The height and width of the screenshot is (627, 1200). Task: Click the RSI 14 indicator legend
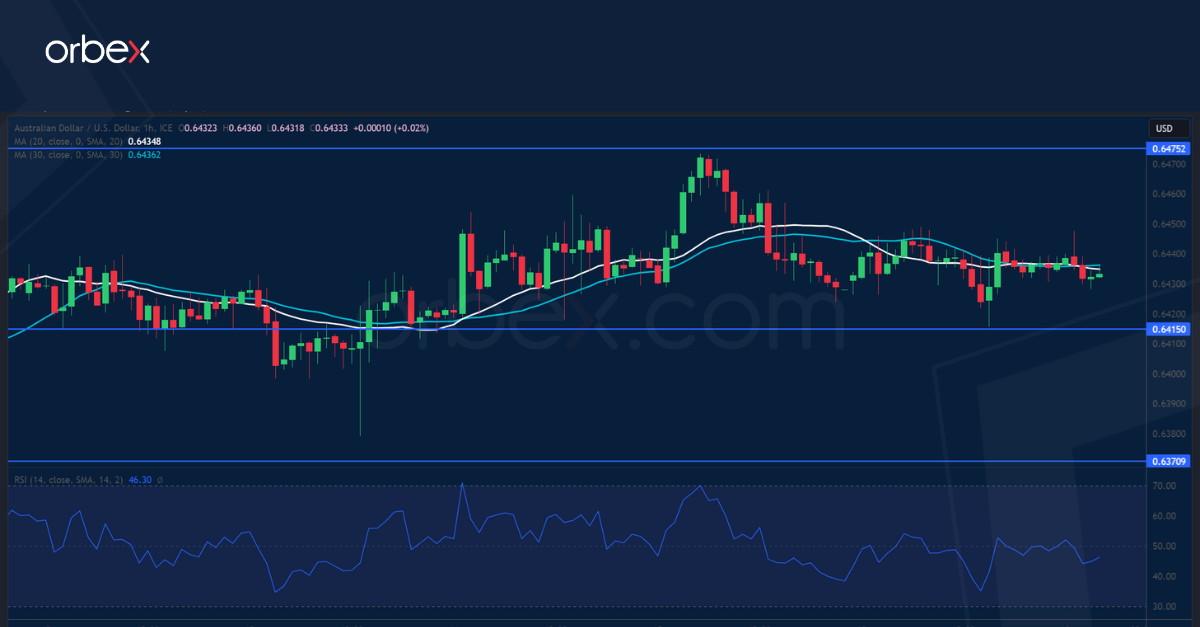coord(68,480)
